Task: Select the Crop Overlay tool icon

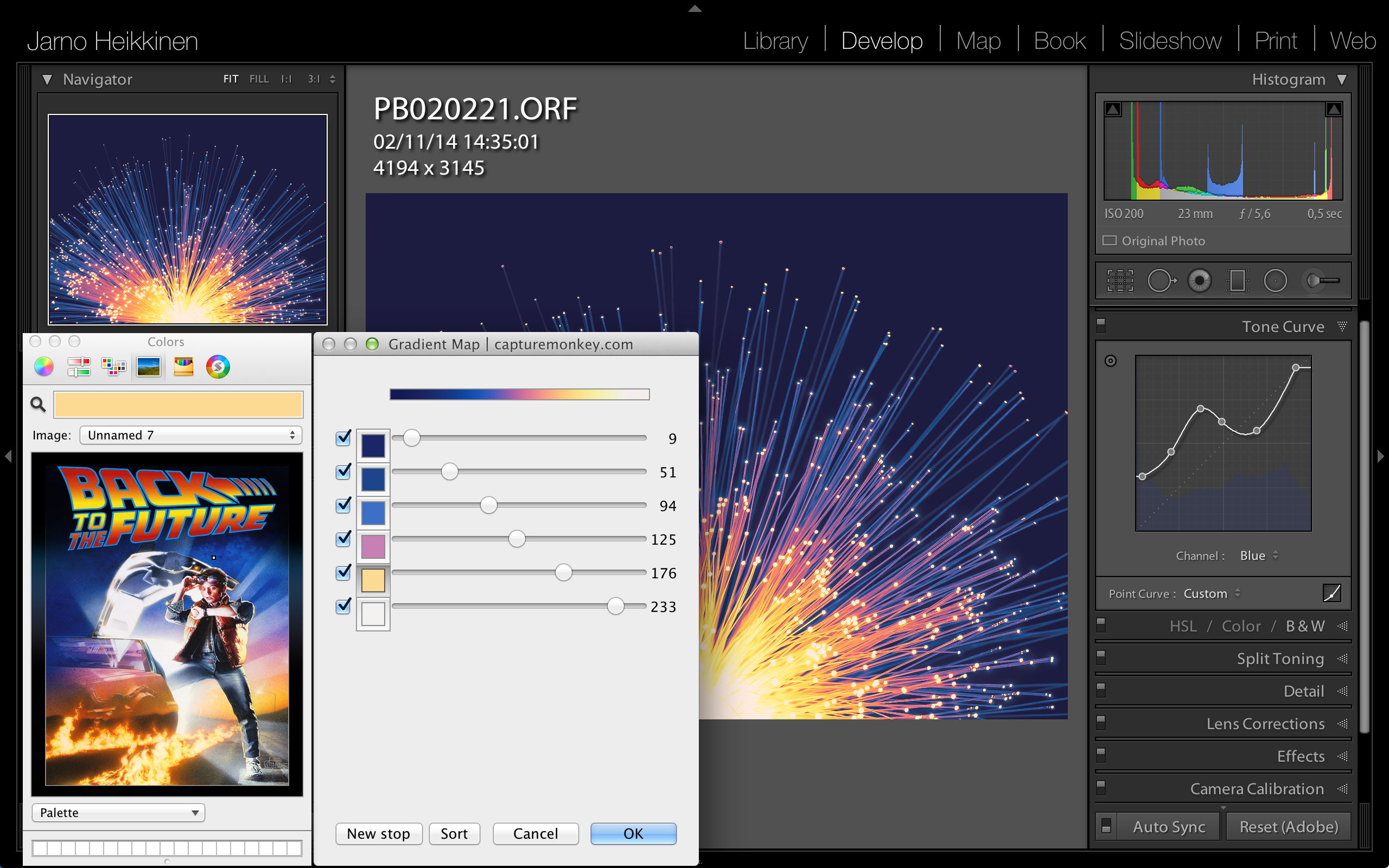Action: pyautogui.click(x=1120, y=280)
